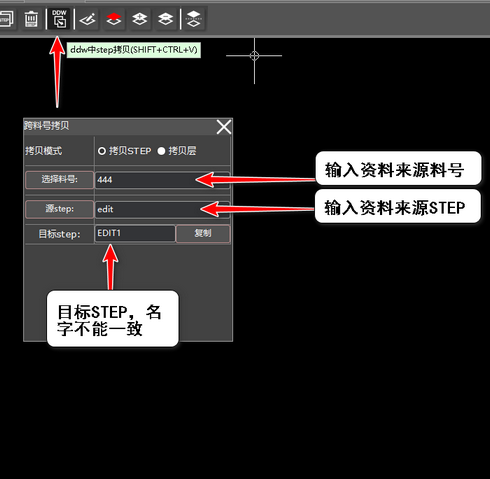Click the red highlighted layer icon

(x=114, y=19)
